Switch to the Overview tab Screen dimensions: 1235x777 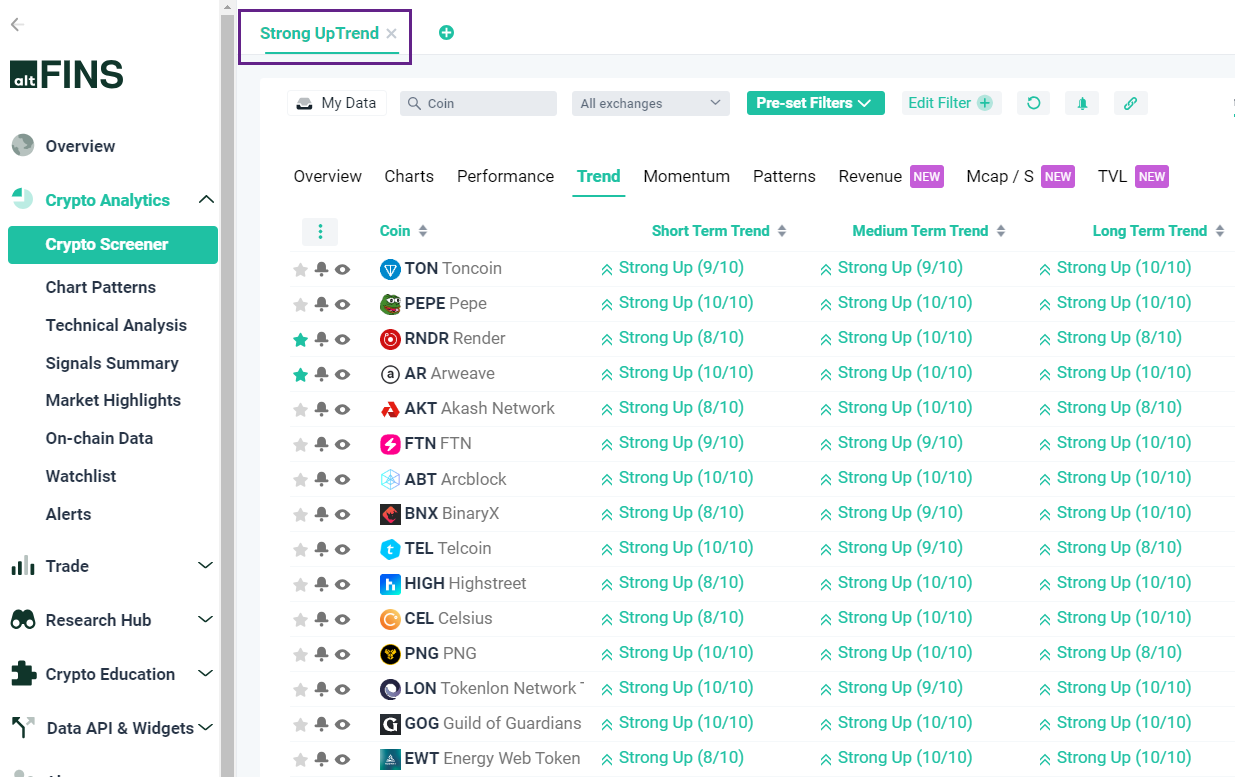point(327,176)
